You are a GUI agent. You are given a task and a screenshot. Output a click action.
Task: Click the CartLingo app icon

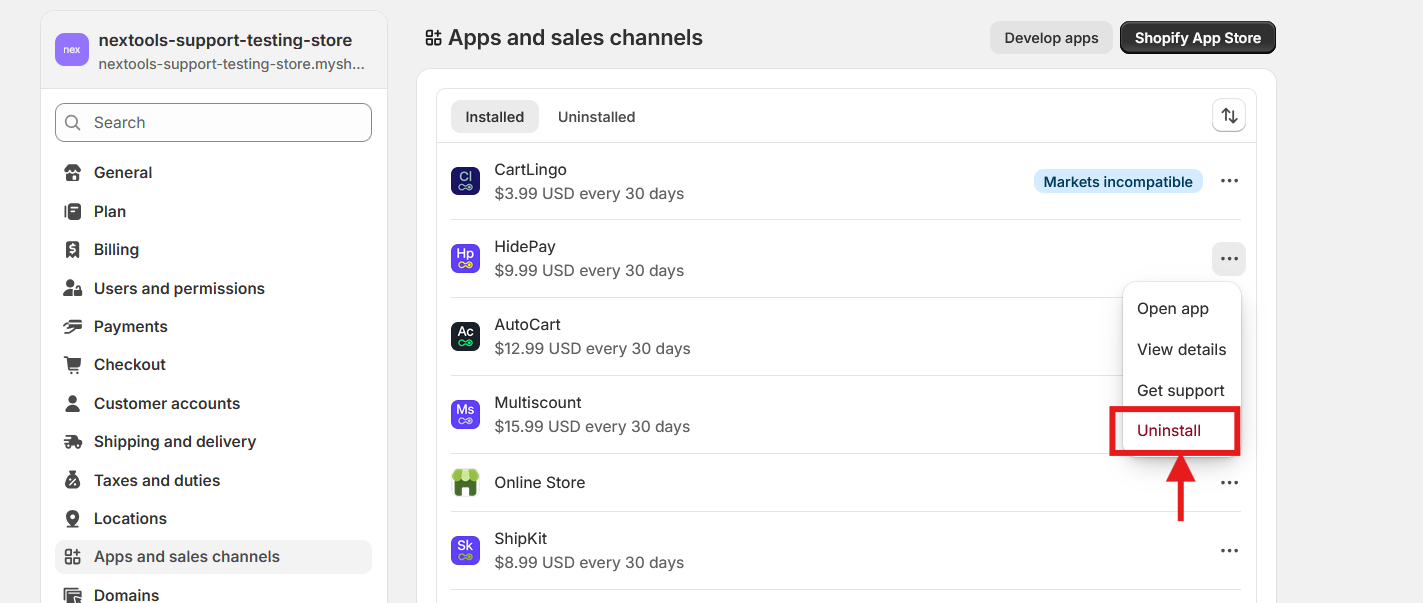tap(465, 181)
